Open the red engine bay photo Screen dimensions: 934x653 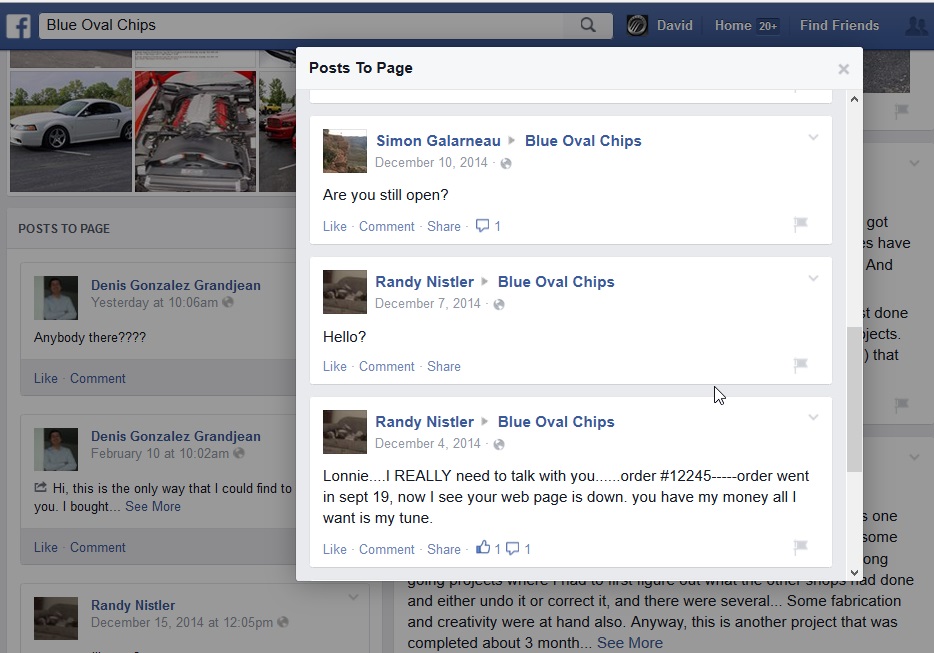[x=195, y=132]
